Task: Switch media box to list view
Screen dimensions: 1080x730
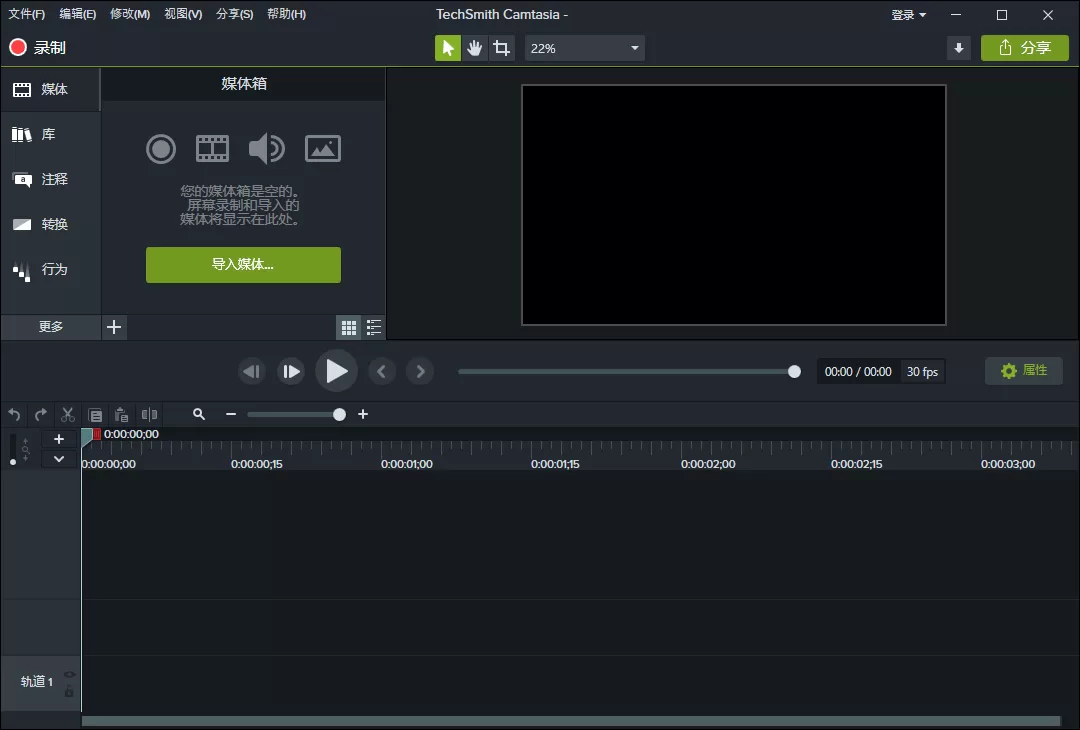Action: click(373, 327)
